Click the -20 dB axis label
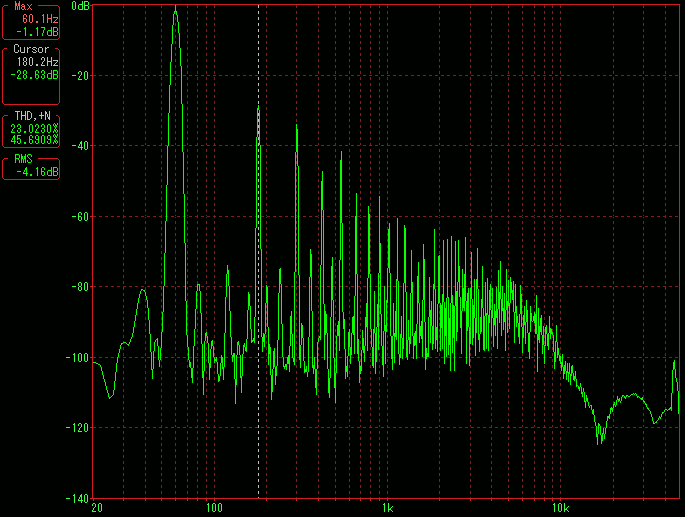The width and height of the screenshot is (685, 517). pos(80,76)
